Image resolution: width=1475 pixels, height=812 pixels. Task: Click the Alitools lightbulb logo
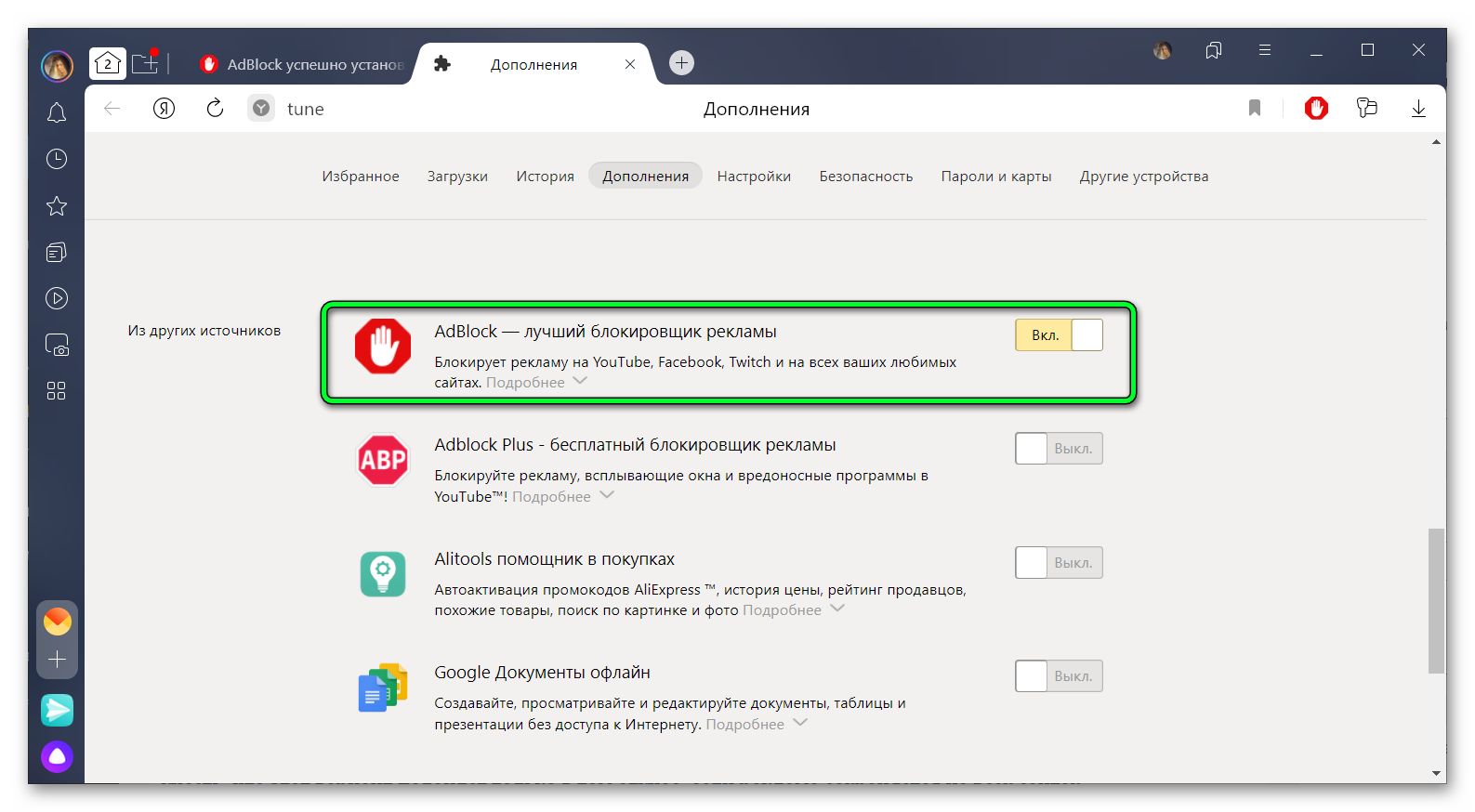(x=383, y=574)
